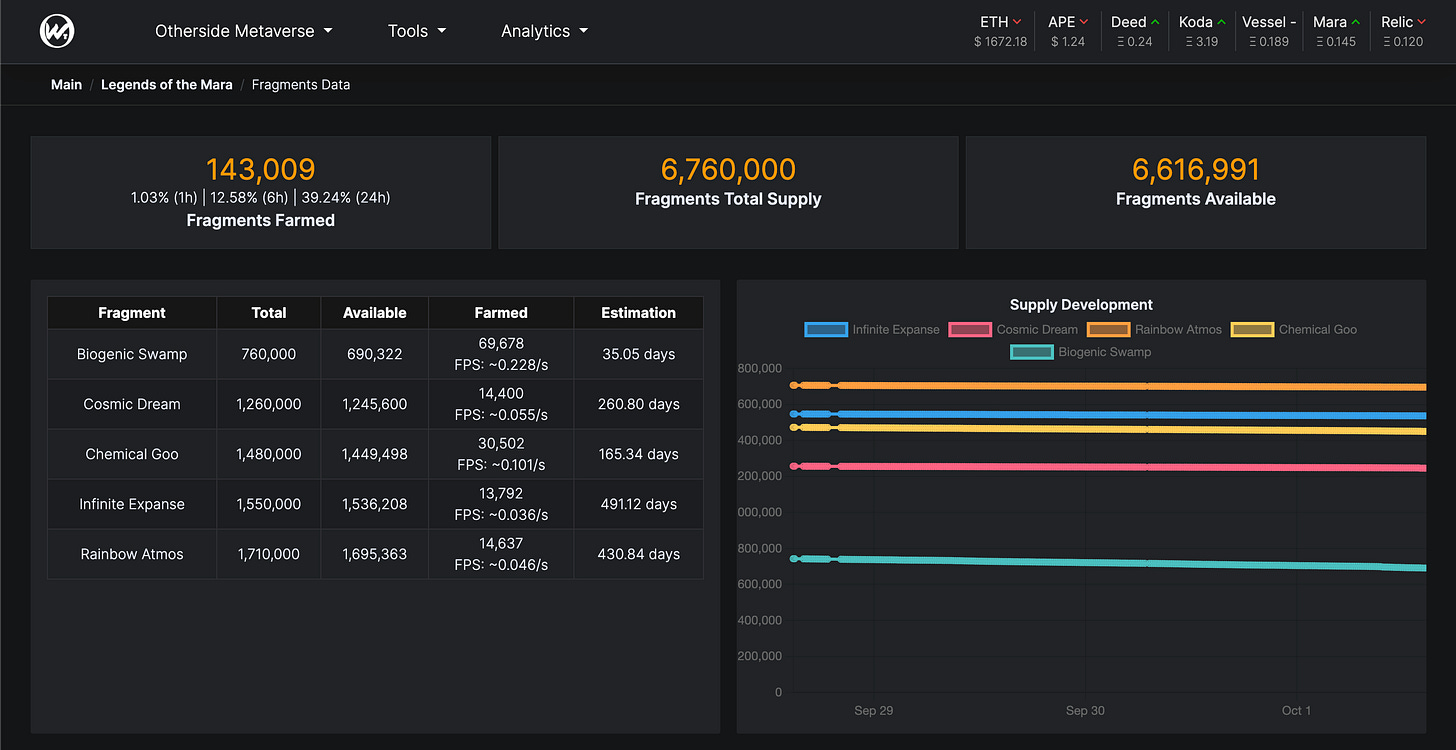Screen dimensions: 1456x750
Task: Toggle the Biogenic Swamp legend swatch
Action: (x=1032, y=352)
